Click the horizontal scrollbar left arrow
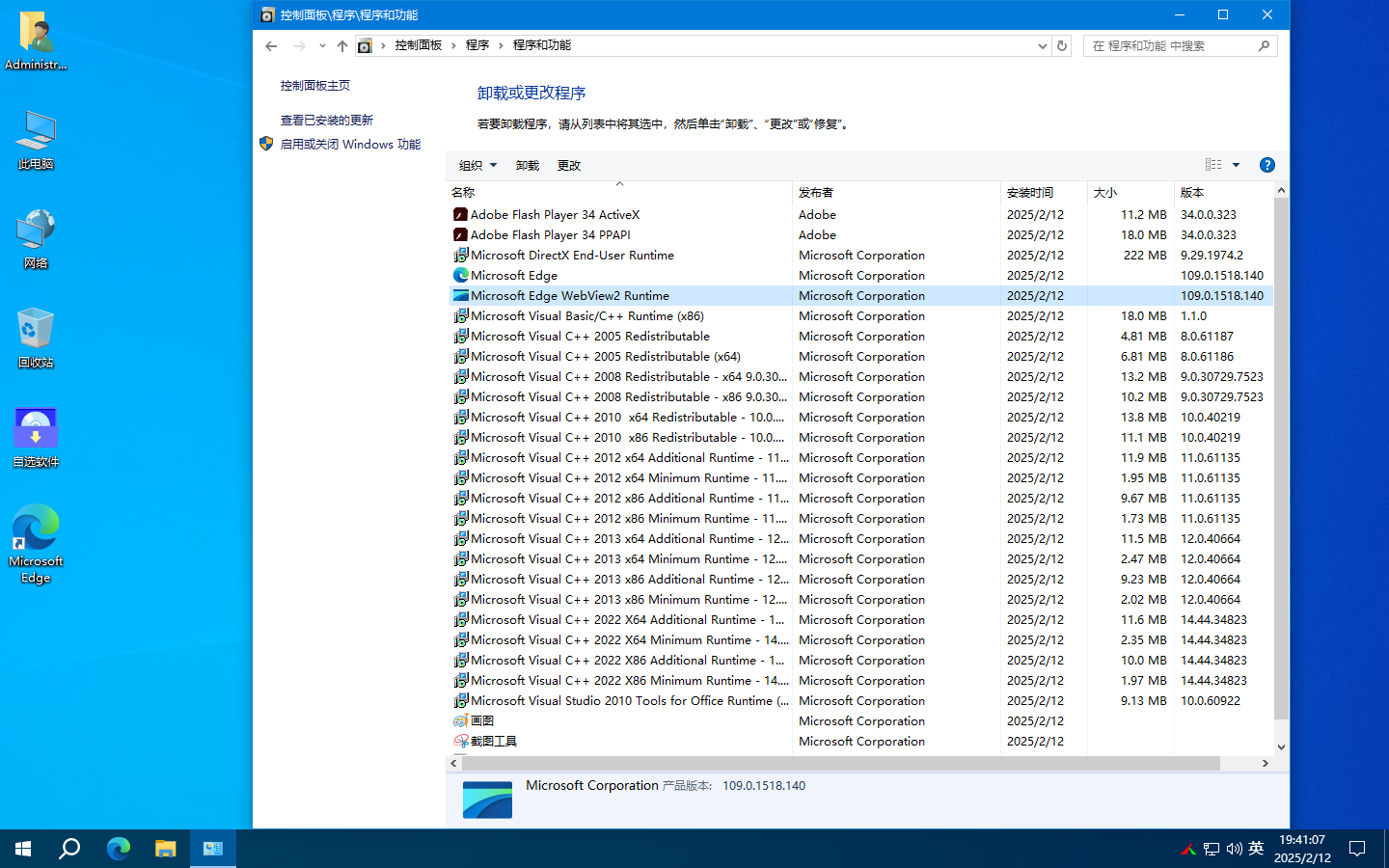Viewport: 1389px width, 868px height. click(x=453, y=763)
